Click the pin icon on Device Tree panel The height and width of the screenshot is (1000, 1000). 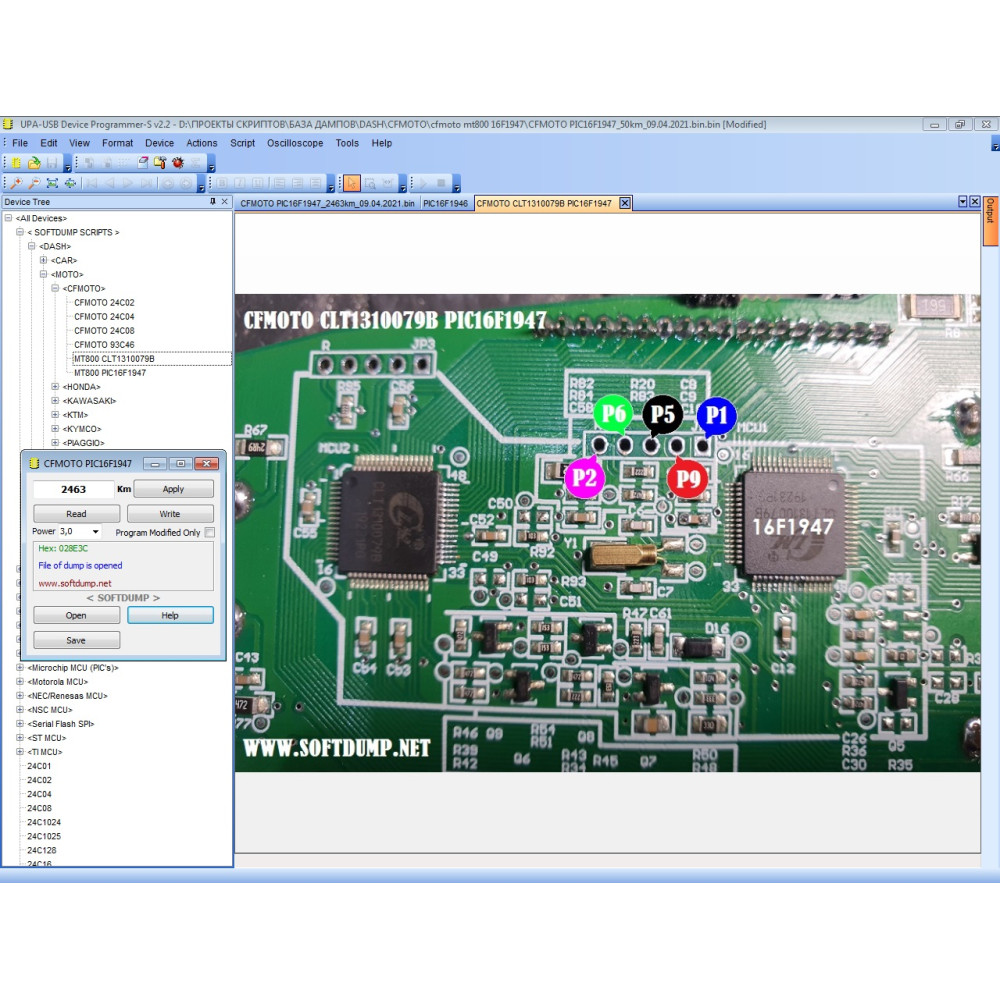pyautogui.click(x=213, y=202)
